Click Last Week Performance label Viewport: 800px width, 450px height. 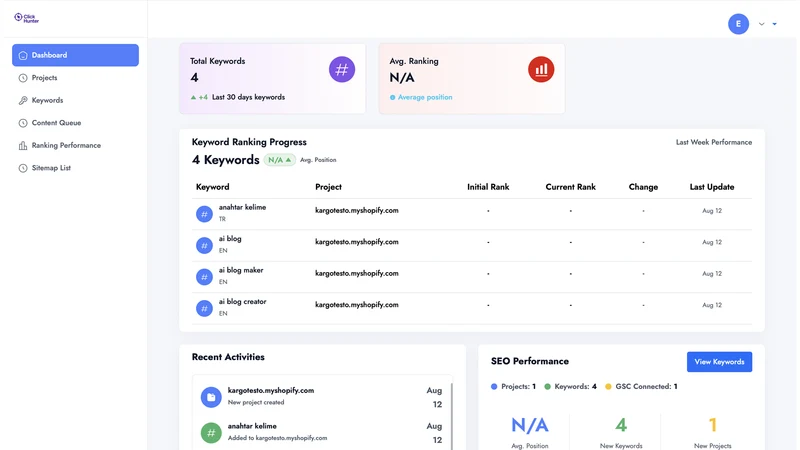tap(714, 142)
